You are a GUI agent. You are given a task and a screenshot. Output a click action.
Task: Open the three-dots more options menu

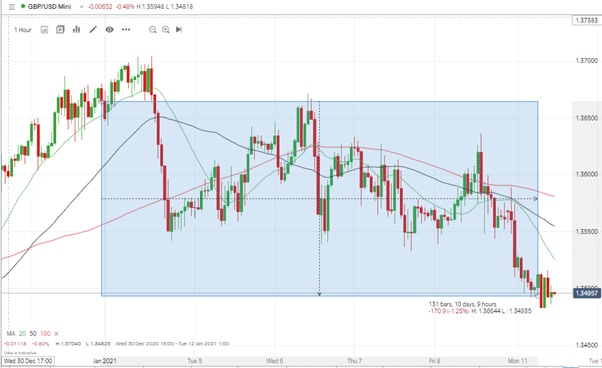click(x=126, y=29)
